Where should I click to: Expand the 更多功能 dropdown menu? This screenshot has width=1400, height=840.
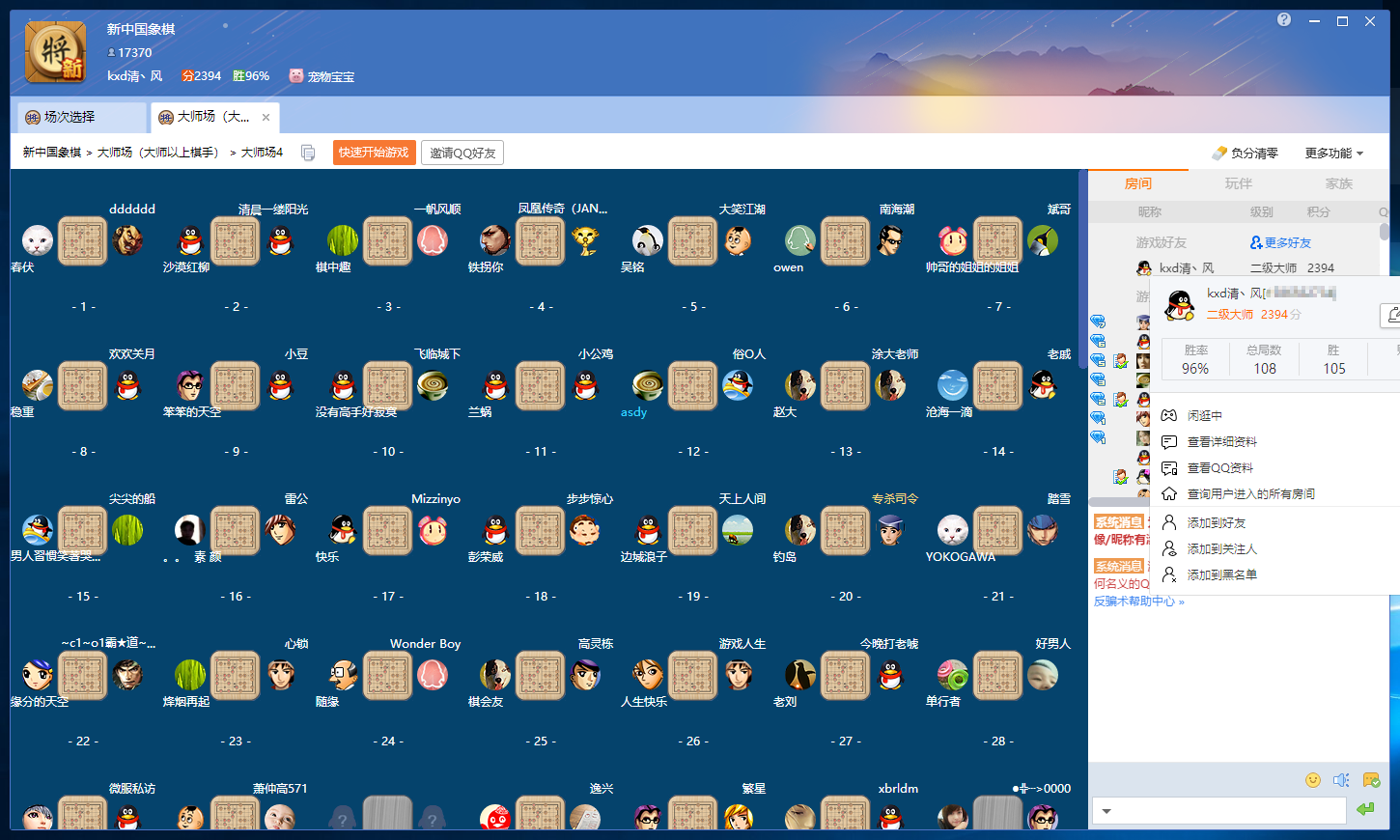point(1334,153)
